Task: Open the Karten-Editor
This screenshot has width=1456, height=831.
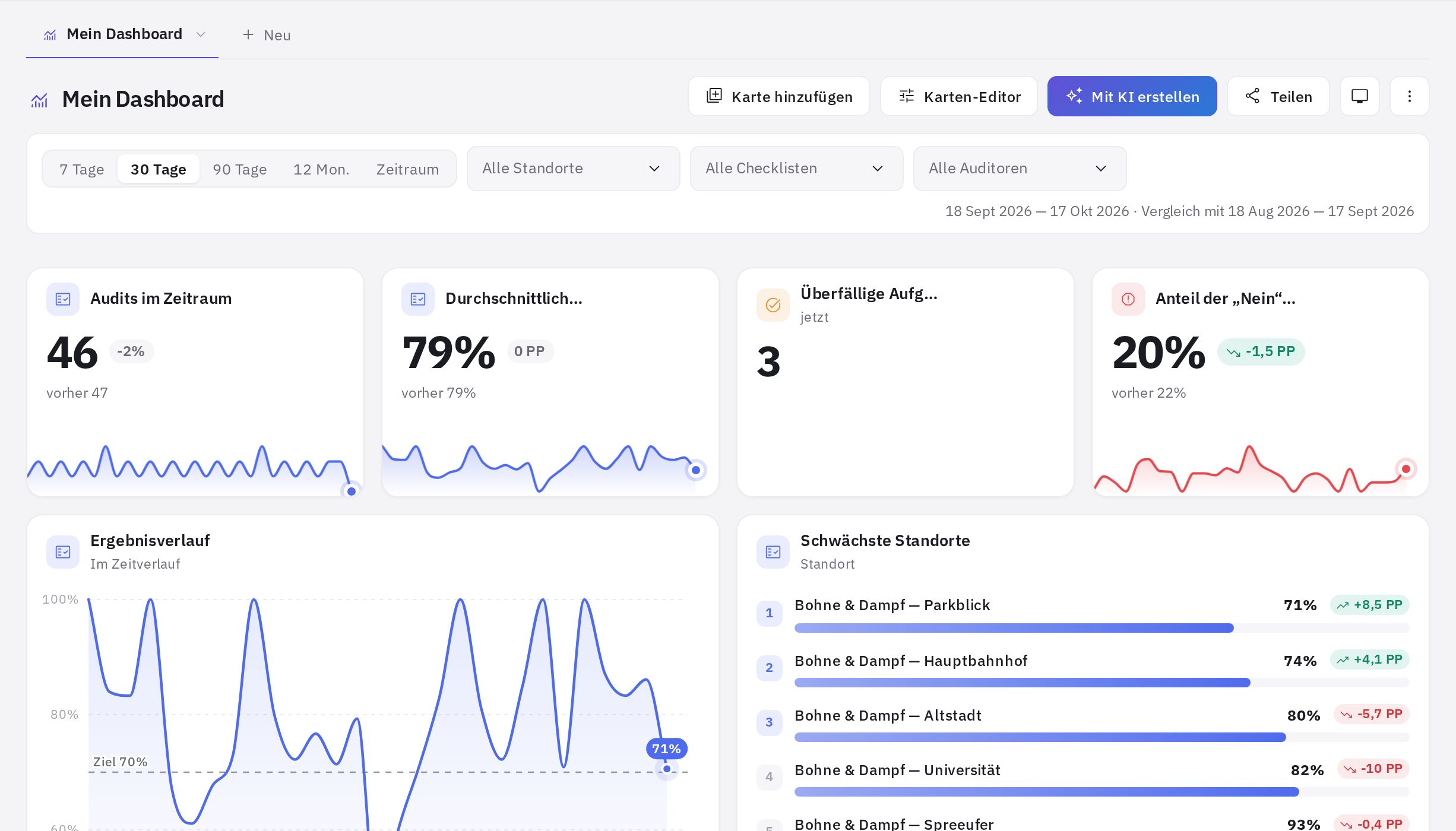Action: 959,96
